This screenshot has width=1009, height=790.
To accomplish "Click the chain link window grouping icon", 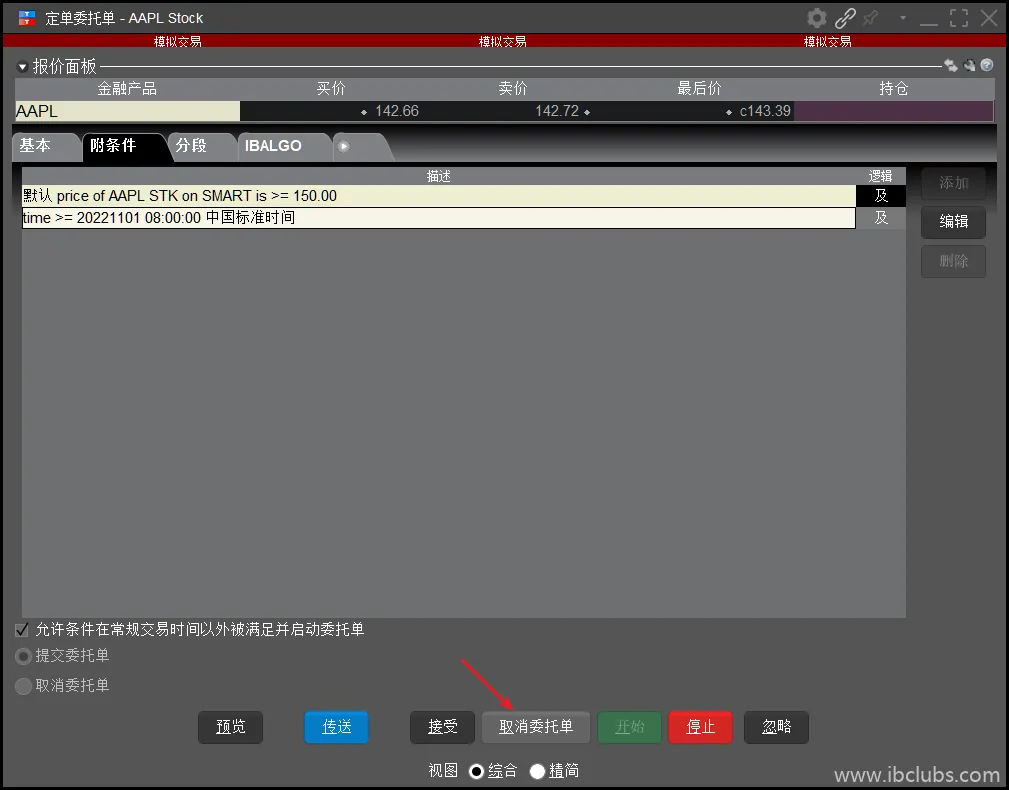I will point(845,18).
